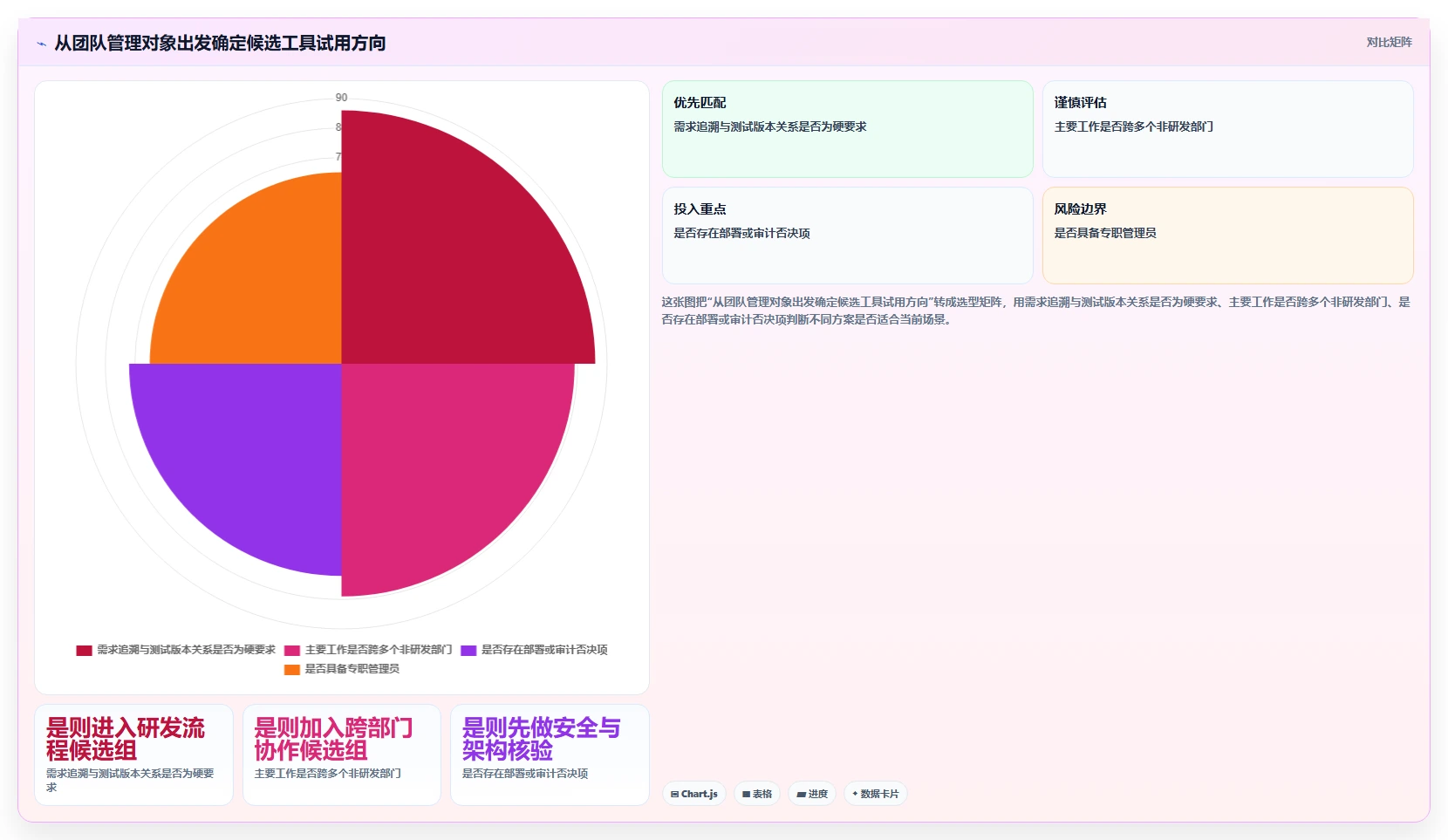The width and height of the screenshot is (1448, 840).
Task: Click the 是则加入跨部门协作候选组 stat card
Action: (x=342, y=755)
